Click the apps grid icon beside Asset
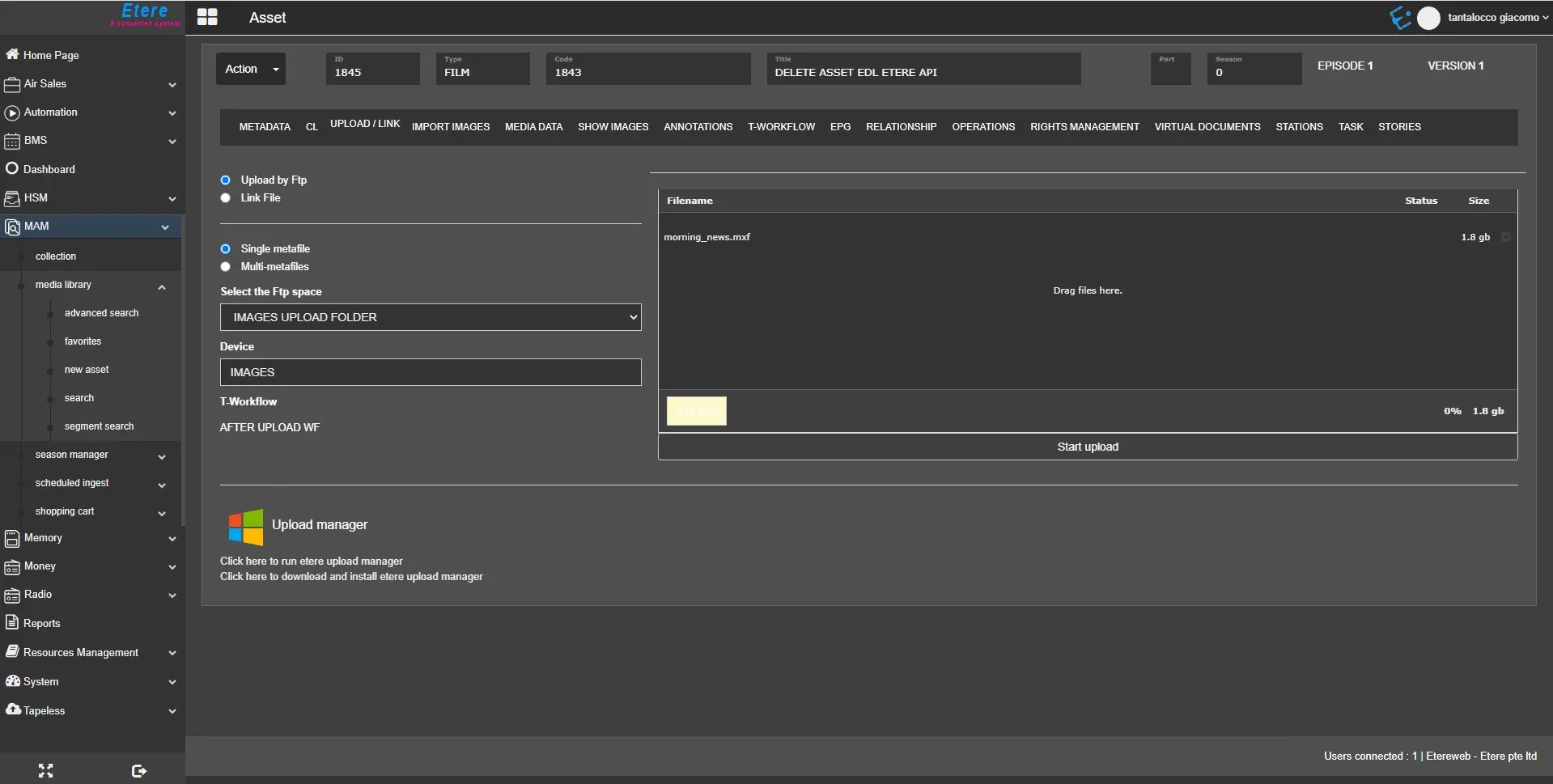Screen dimensions: 1553x784 point(207,17)
